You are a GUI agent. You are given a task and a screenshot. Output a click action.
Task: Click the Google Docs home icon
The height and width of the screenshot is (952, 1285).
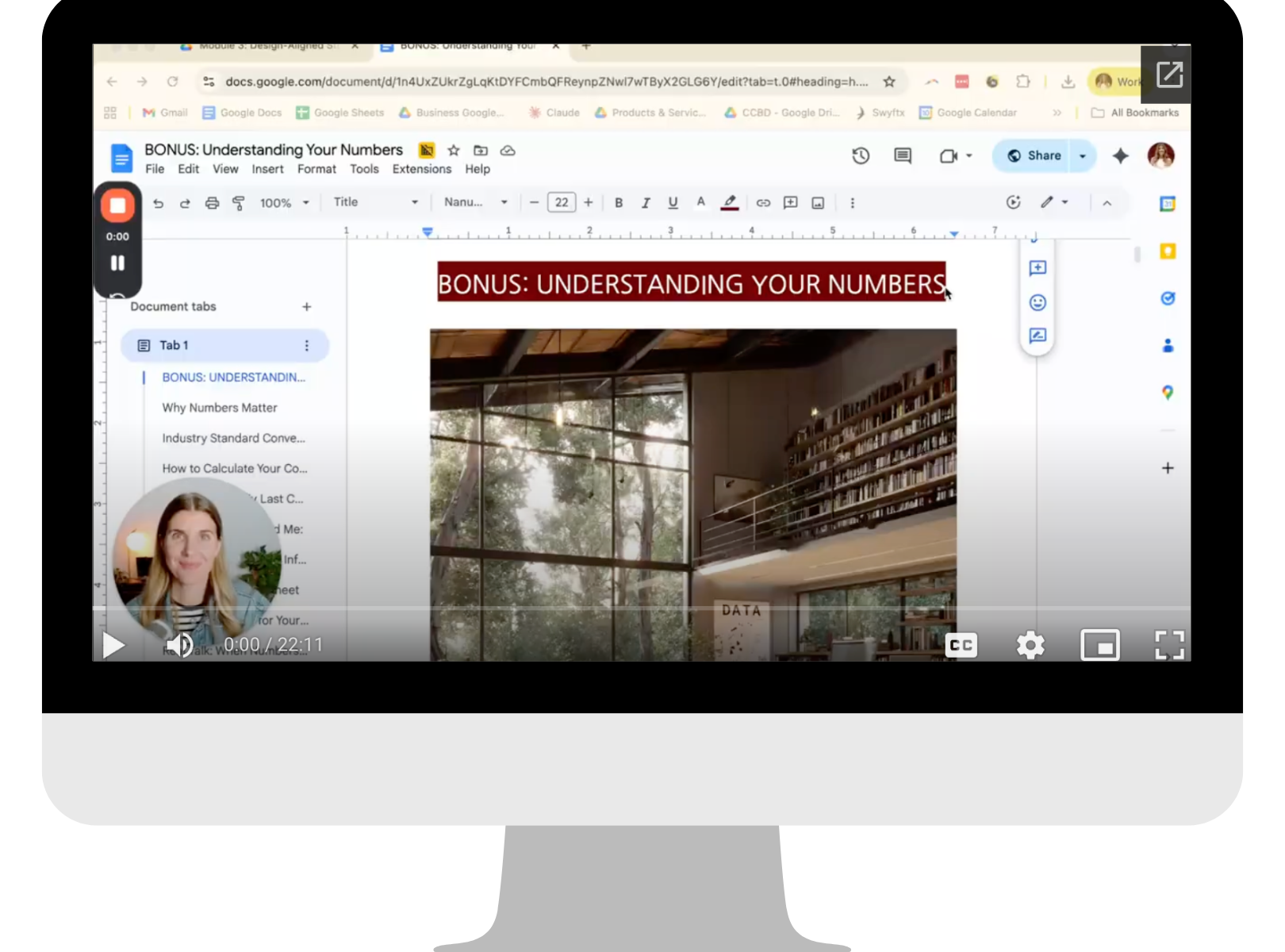(x=121, y=158)
